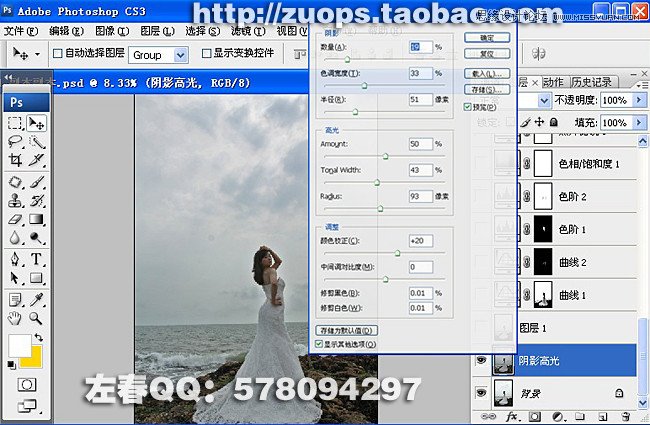Select the Magic Wand tool
The width and height of the screenshot is (650, 425).
tap(36, 141)
